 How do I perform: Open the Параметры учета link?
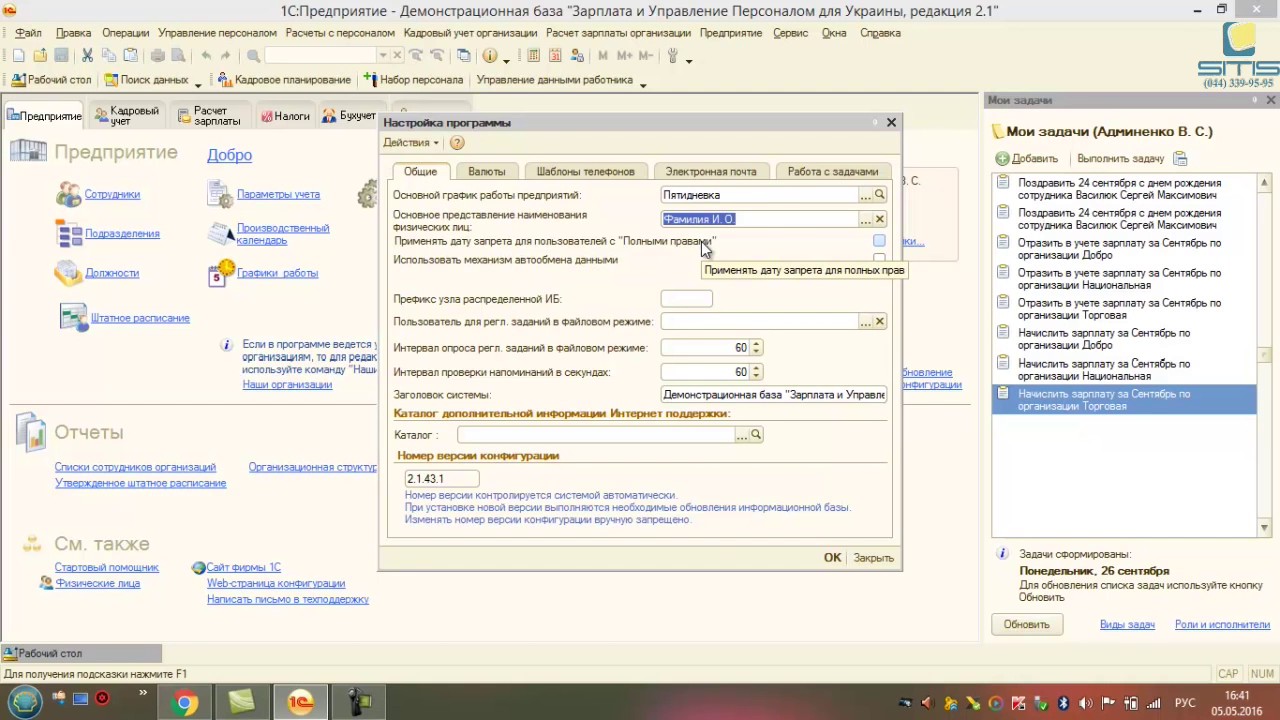pos(278,194)
